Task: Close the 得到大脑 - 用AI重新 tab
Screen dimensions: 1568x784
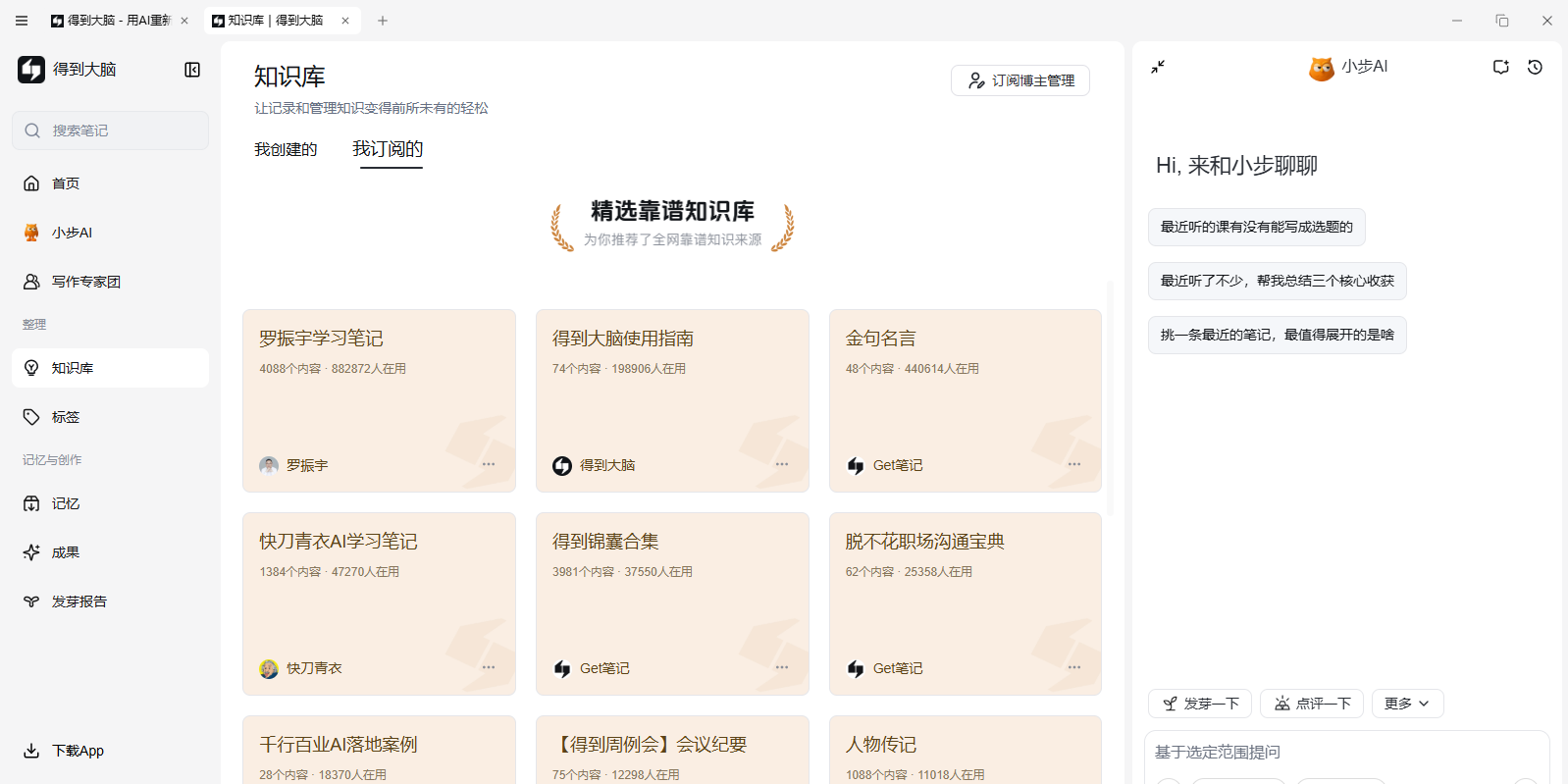Action: click(x=184, y=21)
